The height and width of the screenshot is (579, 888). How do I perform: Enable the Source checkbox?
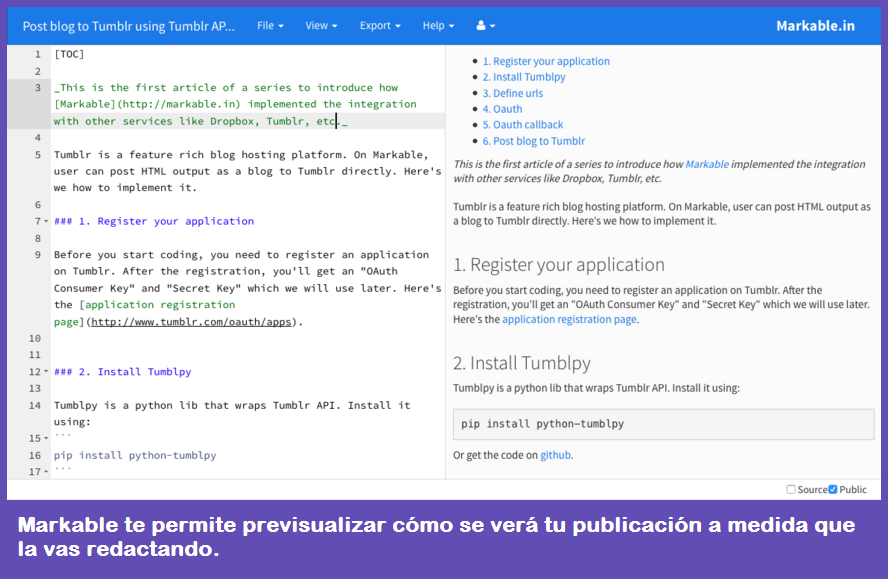(791, 490)
